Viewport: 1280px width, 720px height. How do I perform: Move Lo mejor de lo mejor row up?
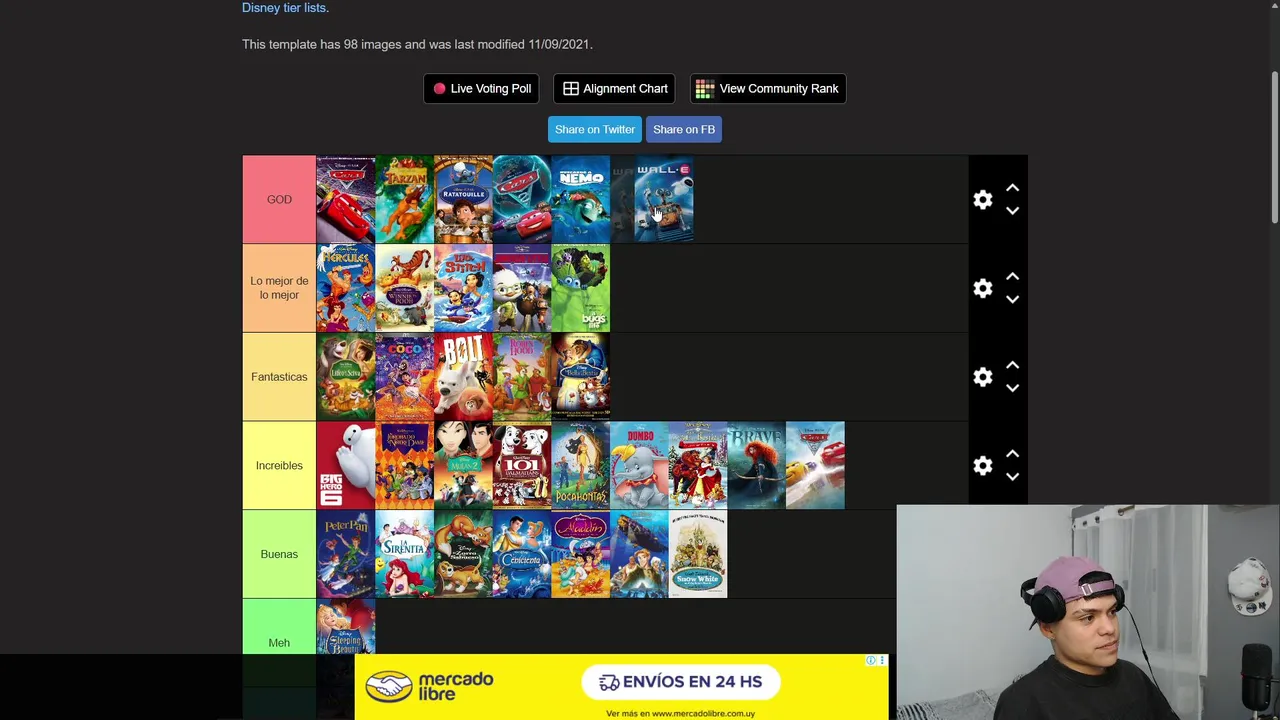[x=1012, y=276]
